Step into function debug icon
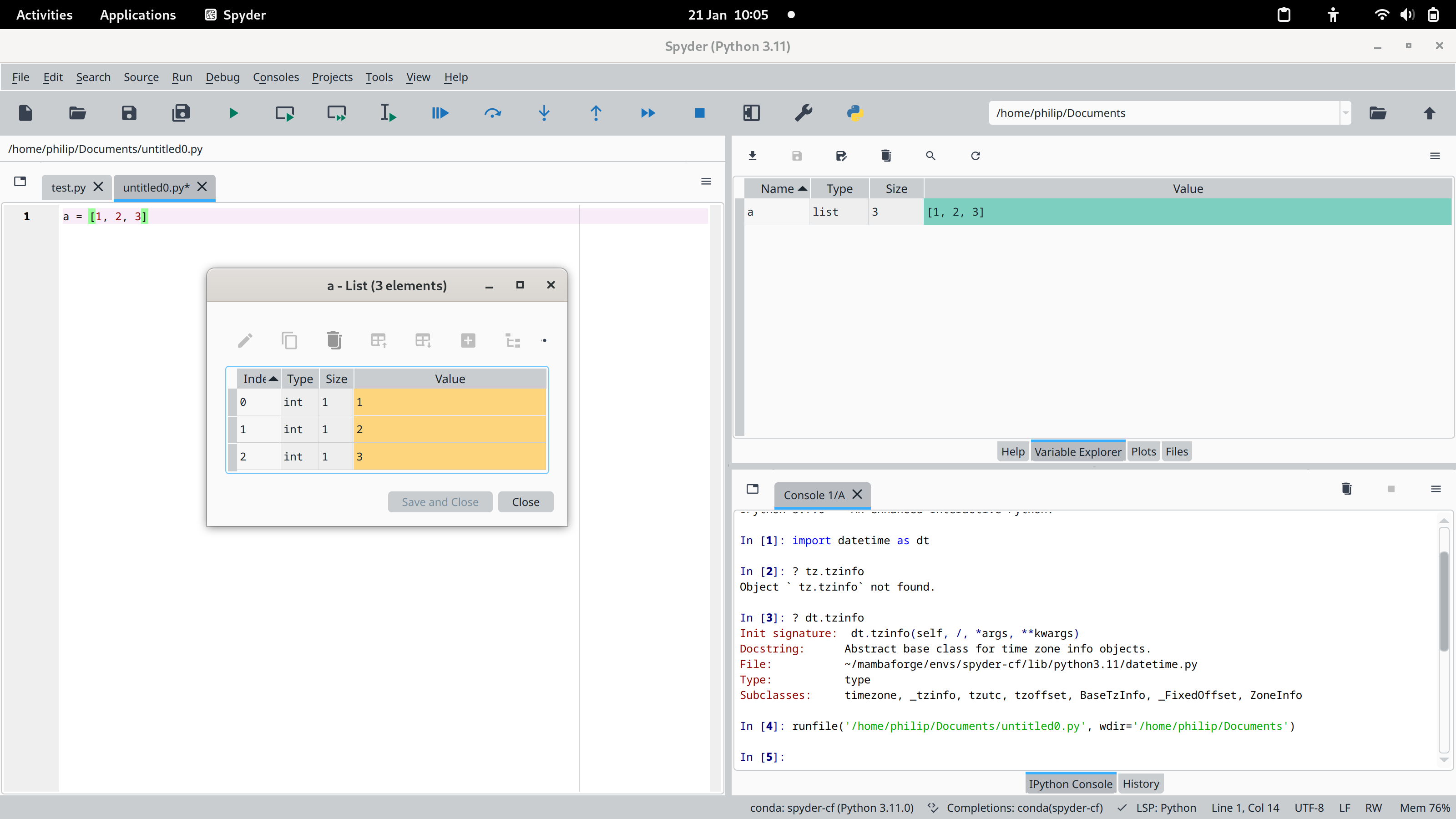The width and height of the screenshot is (1456, 819). (544, 113)
